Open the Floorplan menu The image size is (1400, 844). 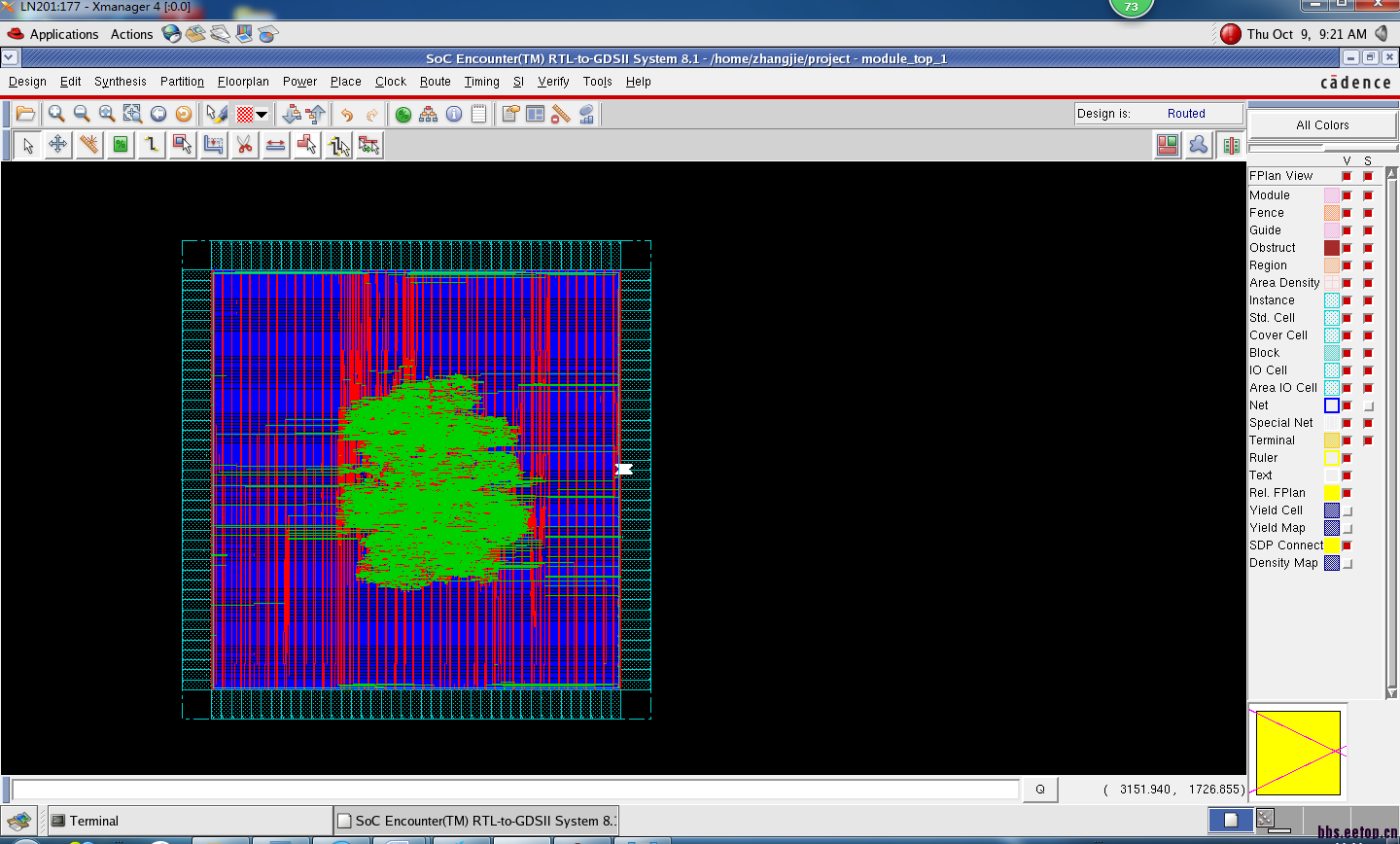click(x=243, y=82)
